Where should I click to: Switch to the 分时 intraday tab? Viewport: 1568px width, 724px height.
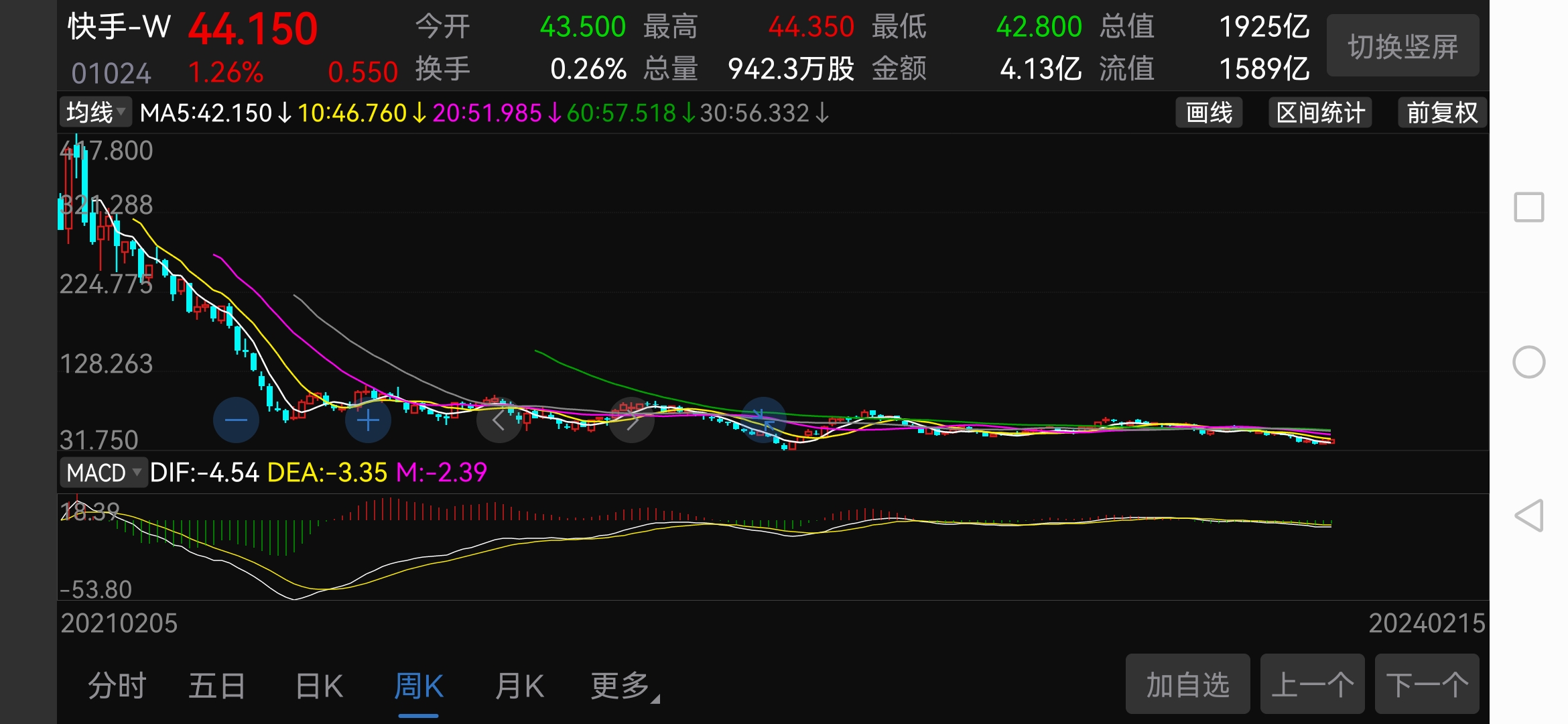click(x=117, y=685)
